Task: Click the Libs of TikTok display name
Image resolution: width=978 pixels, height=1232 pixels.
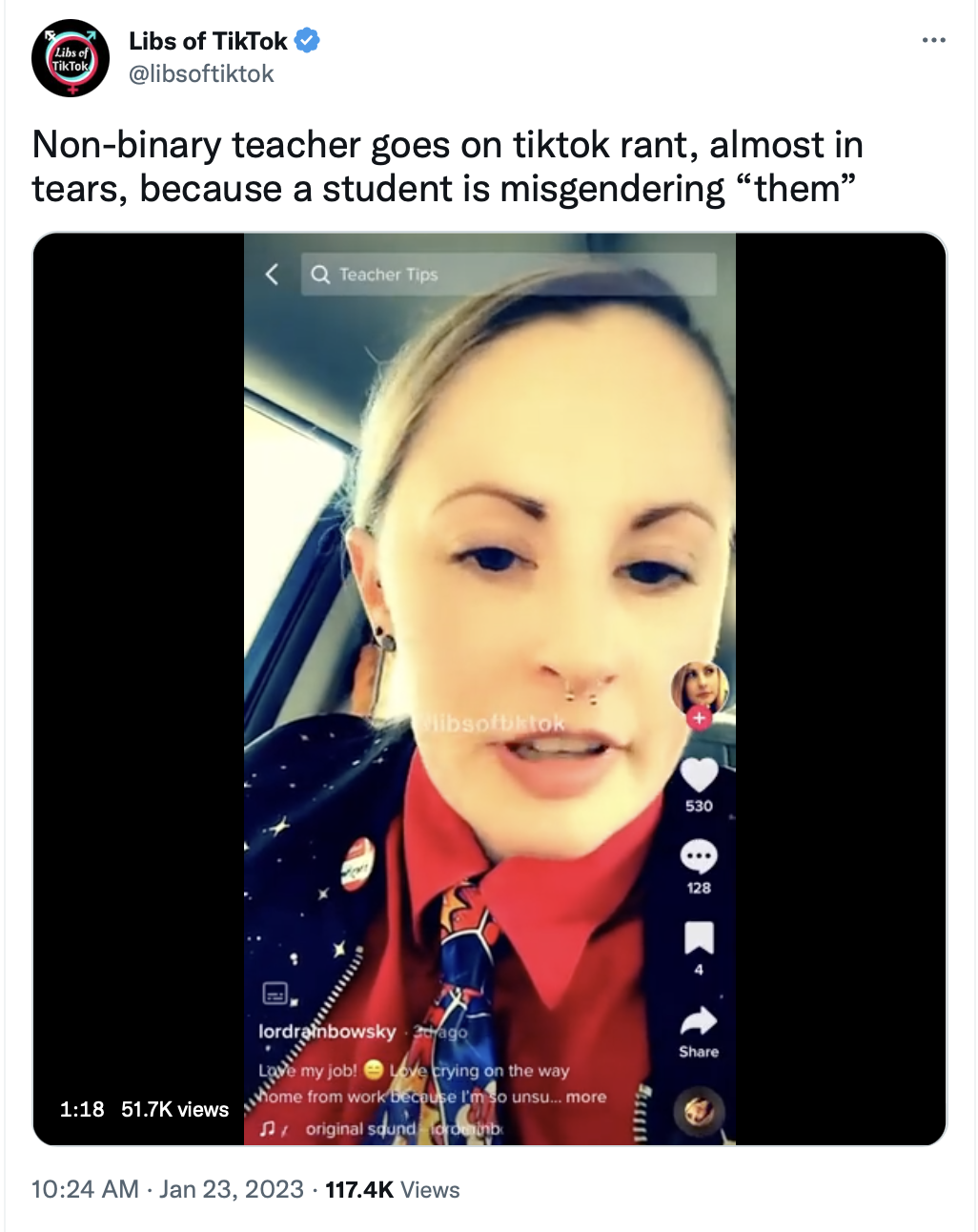Action: tap(208, 41)
